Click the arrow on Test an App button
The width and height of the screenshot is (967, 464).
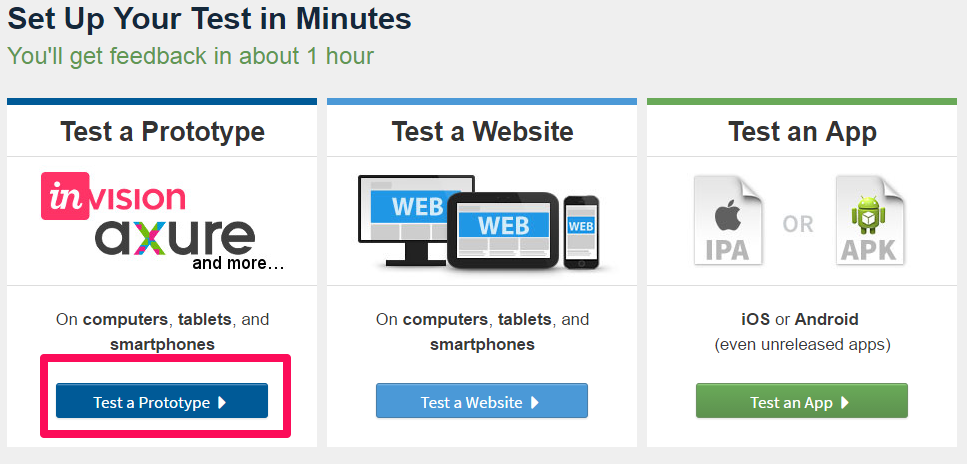pos(845,402)
